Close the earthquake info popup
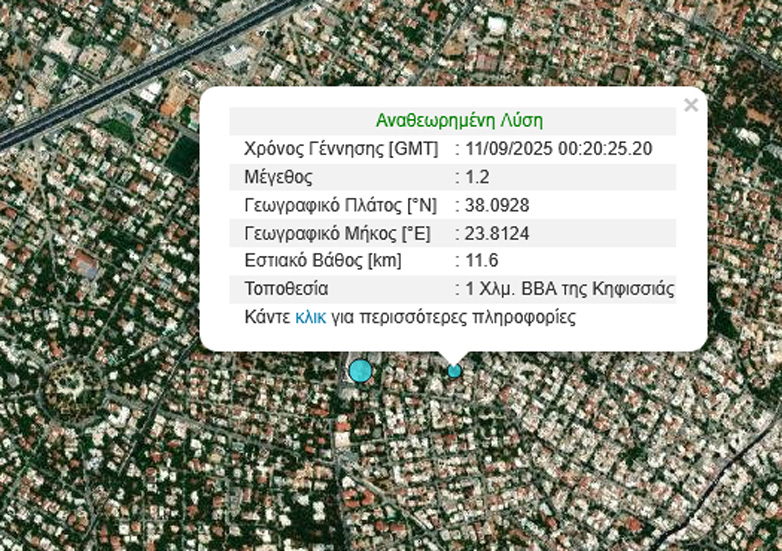 pyautogui.click(x=690, y=105)
